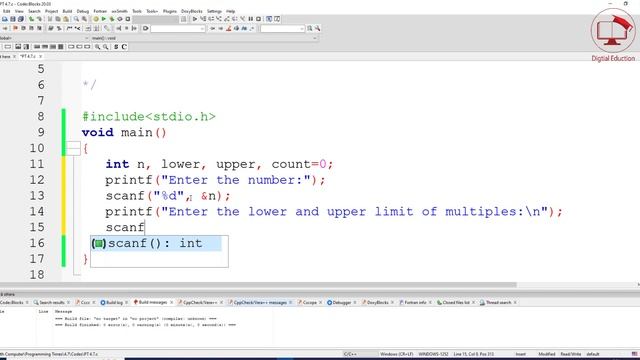The width and height of the screenshot is (640, 360).
Task: Open the search text combo box in second toolbar
Action: (x=178, y=28)
